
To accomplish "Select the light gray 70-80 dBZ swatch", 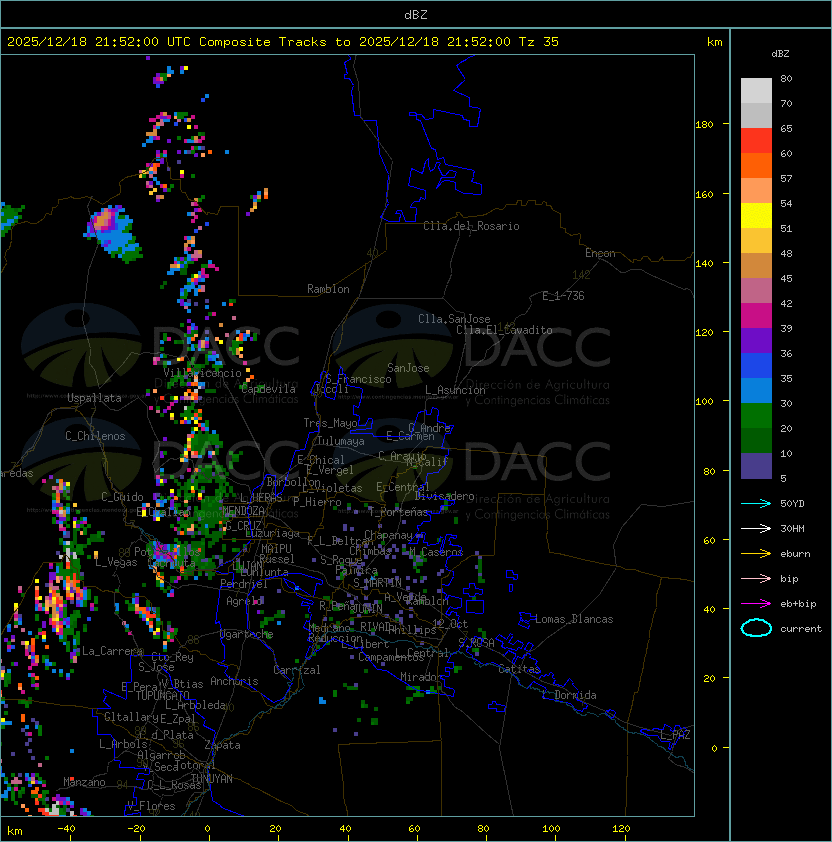I will (x=756, y=90).
